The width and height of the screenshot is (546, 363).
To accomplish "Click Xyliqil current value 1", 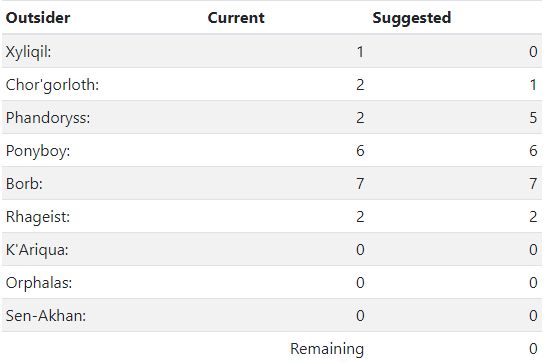I will [x=360, y=52].
